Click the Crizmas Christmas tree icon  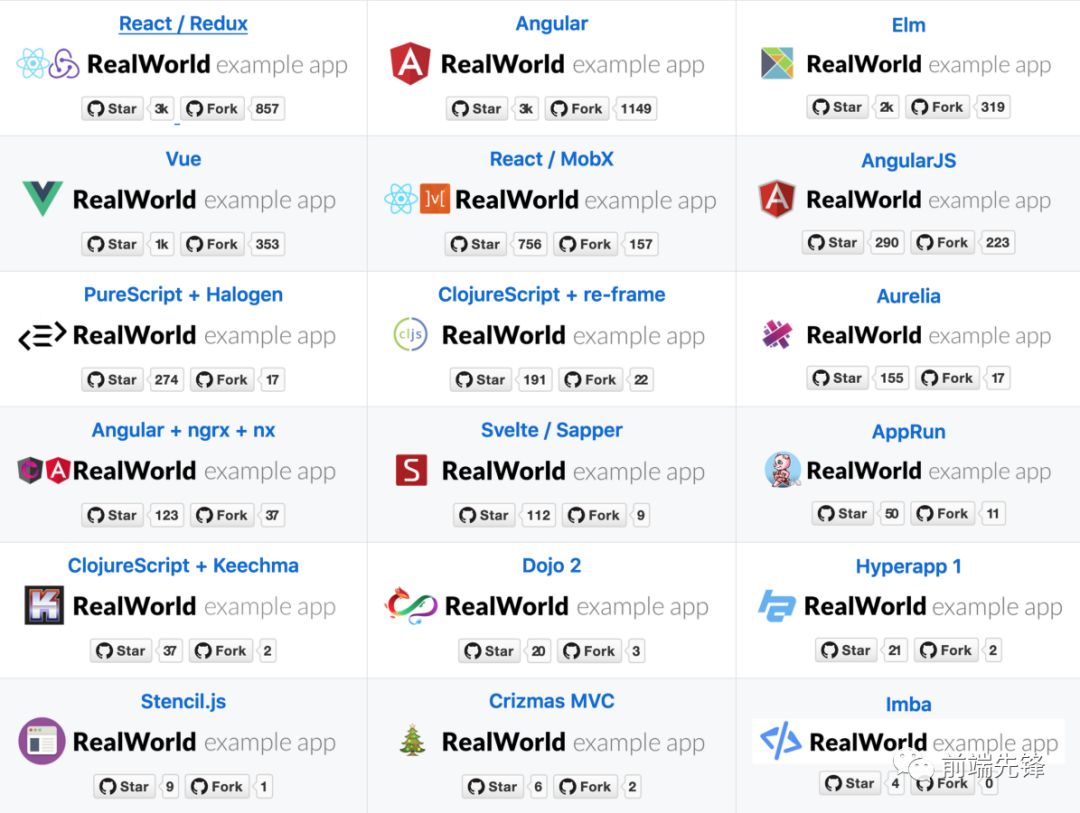coord(413,741)
